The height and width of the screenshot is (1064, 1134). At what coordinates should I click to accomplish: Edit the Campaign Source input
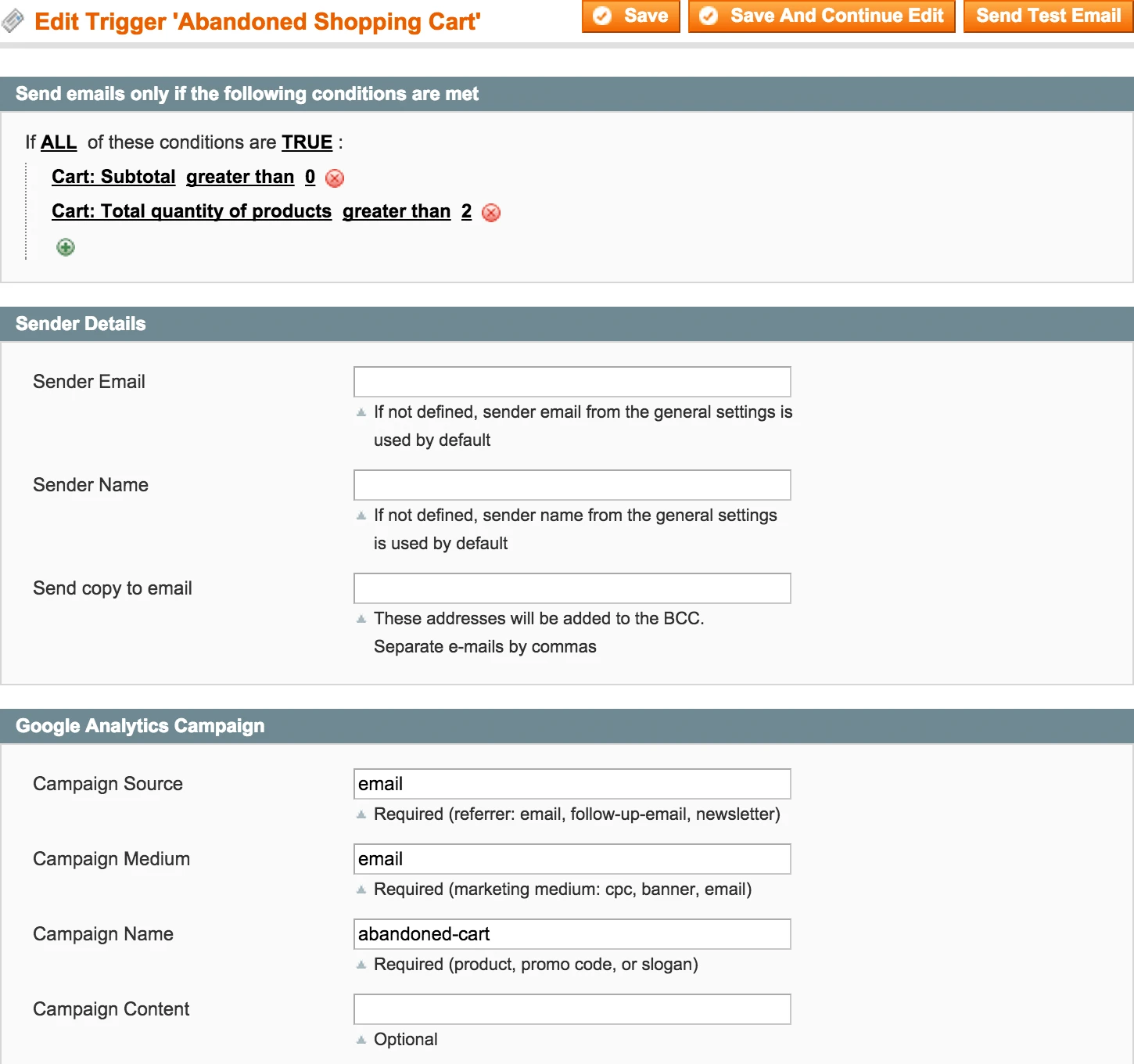click(572, 784)
